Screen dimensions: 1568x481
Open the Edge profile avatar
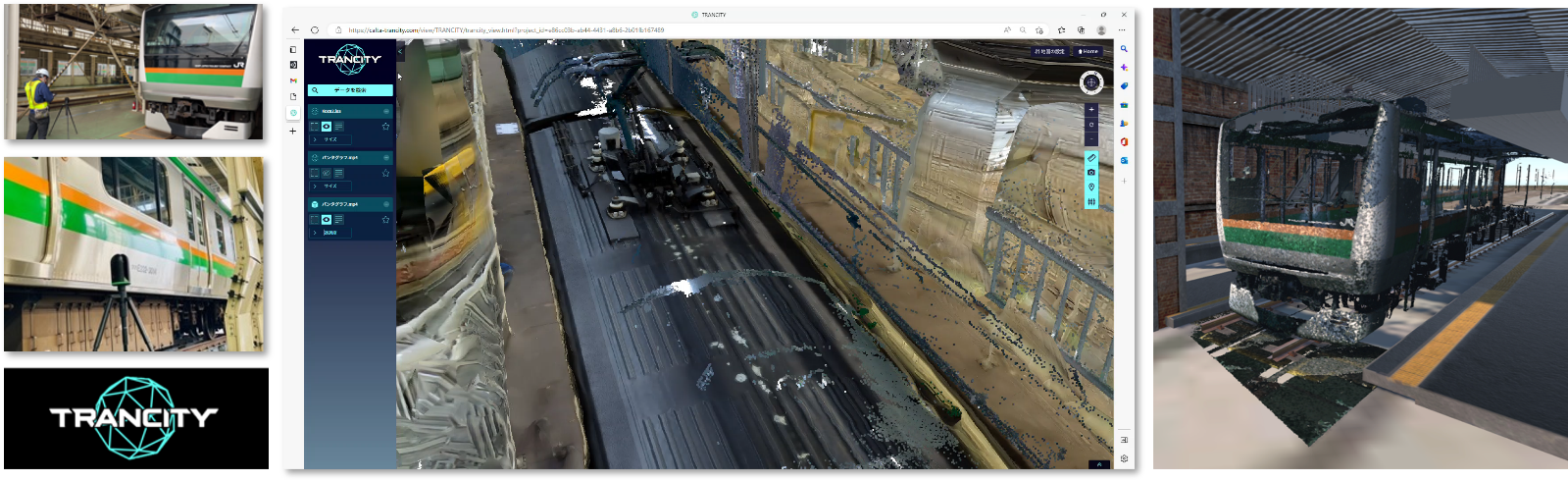(x=1101, y=29)
